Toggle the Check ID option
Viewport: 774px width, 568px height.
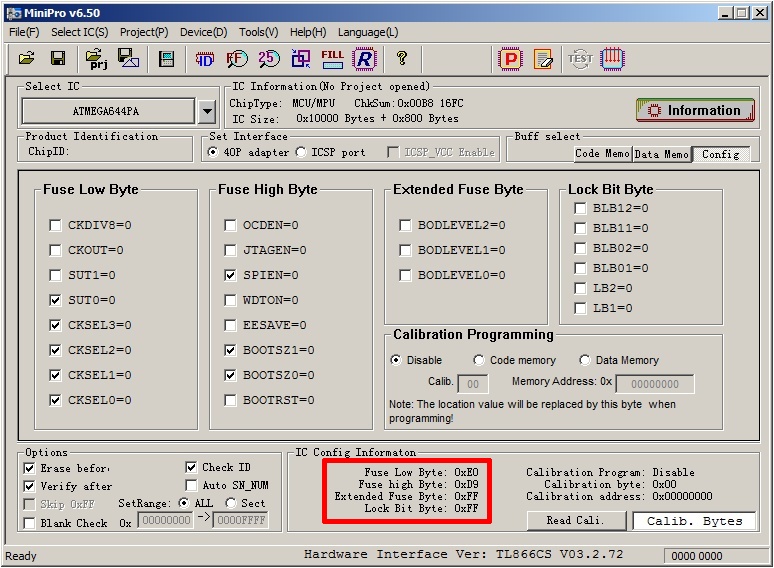pos(191,467)
